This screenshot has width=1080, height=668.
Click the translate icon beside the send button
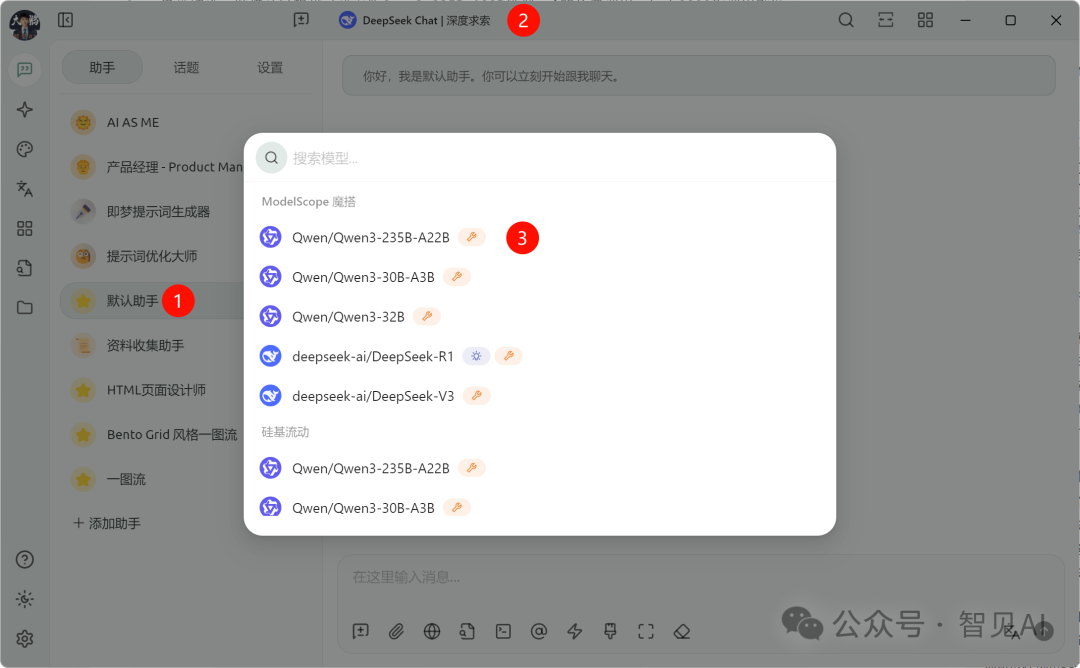(x=1011, y=631)
